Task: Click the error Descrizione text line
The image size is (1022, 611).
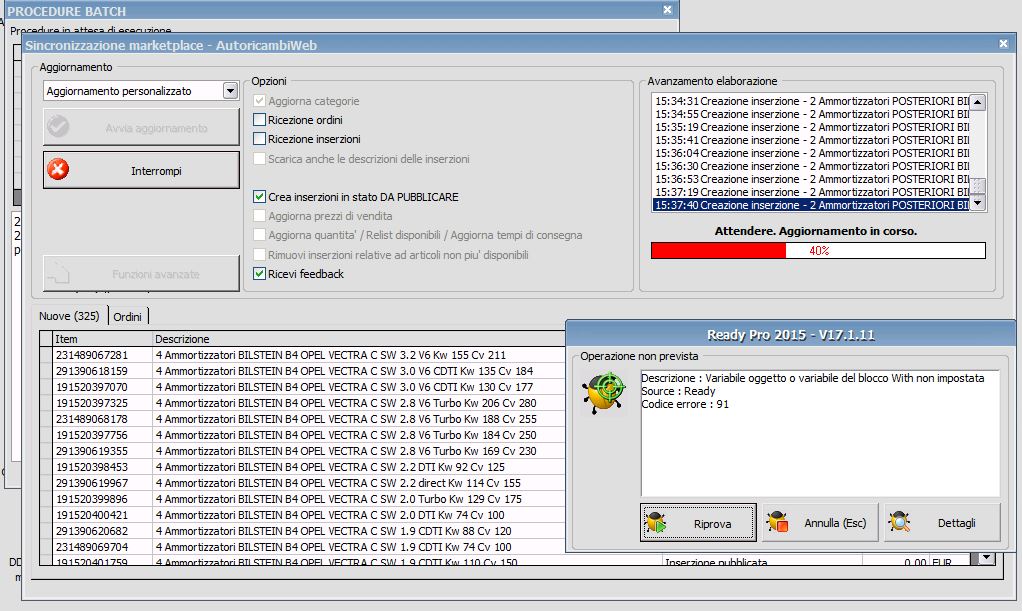Action: coord(812,378)
